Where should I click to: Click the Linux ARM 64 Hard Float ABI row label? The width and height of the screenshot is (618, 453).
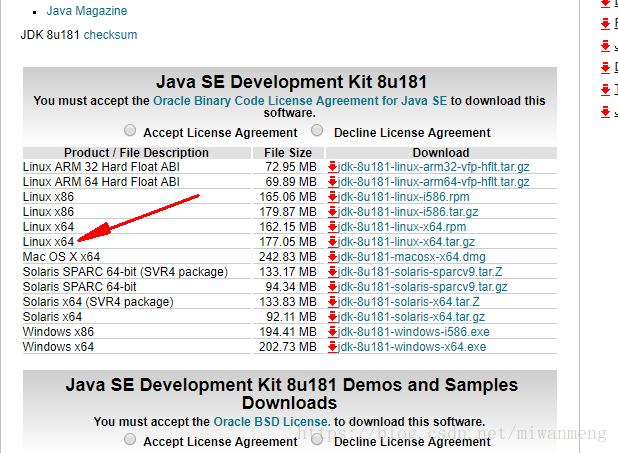pyautogui.click(x=101, y=182)
